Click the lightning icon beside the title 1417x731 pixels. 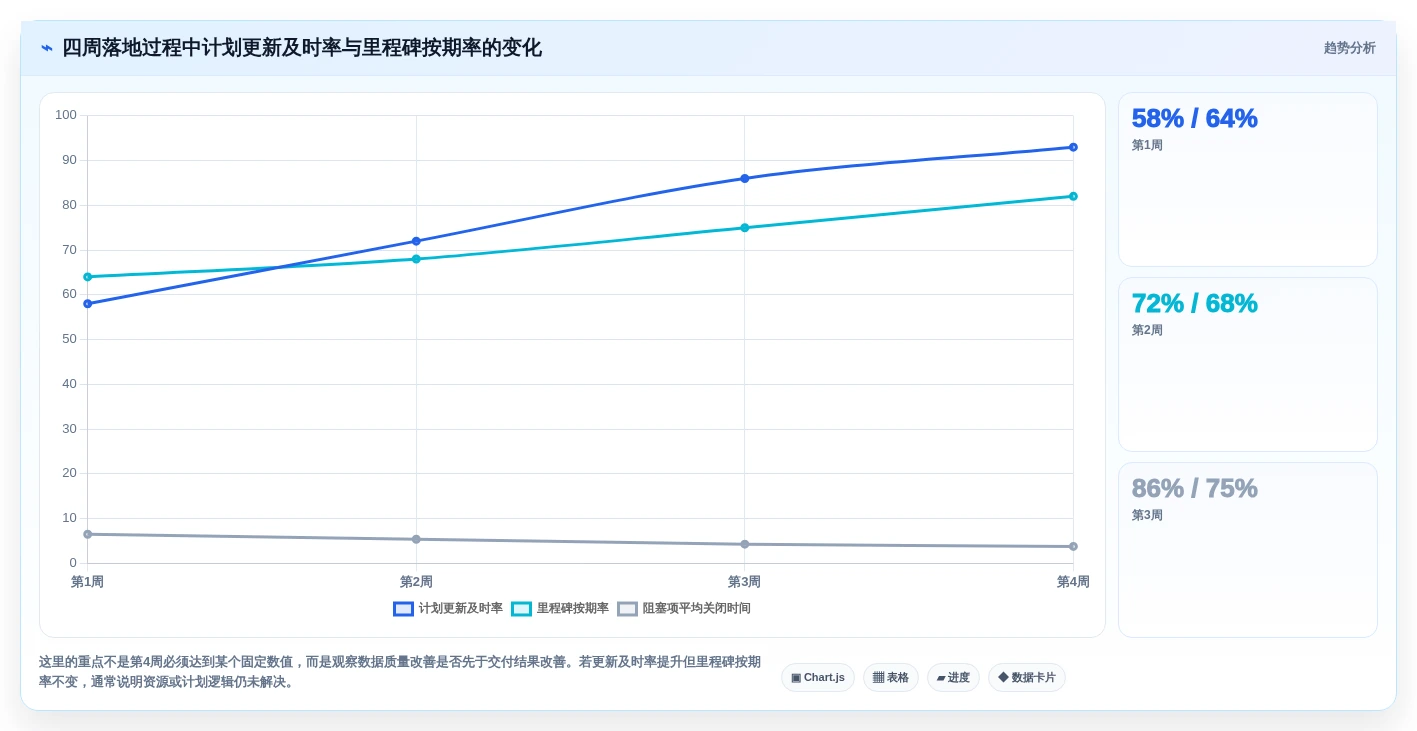point(47,48)
